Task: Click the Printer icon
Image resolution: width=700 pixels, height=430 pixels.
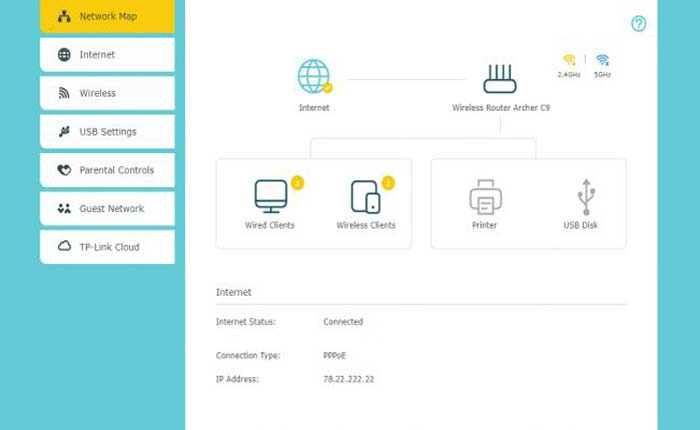Action: tap(485, 196)
